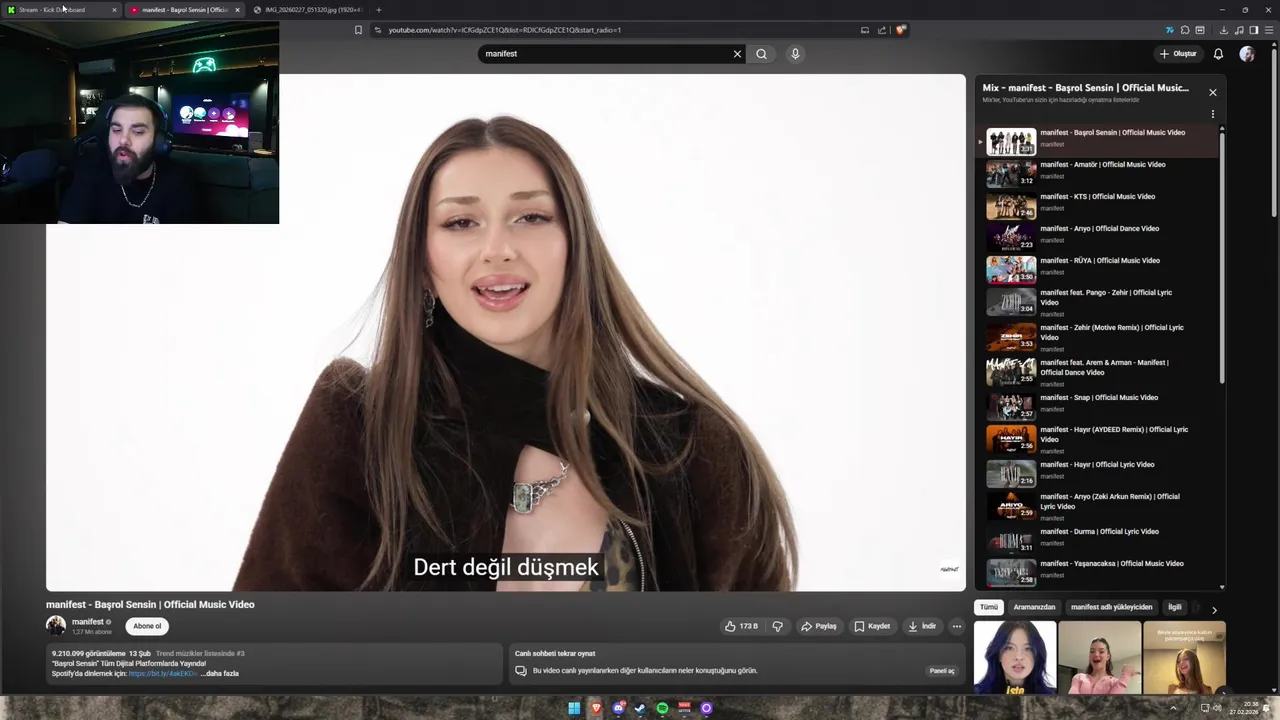
Task: Open the taskbar volume control
Action: [1217, 708]
